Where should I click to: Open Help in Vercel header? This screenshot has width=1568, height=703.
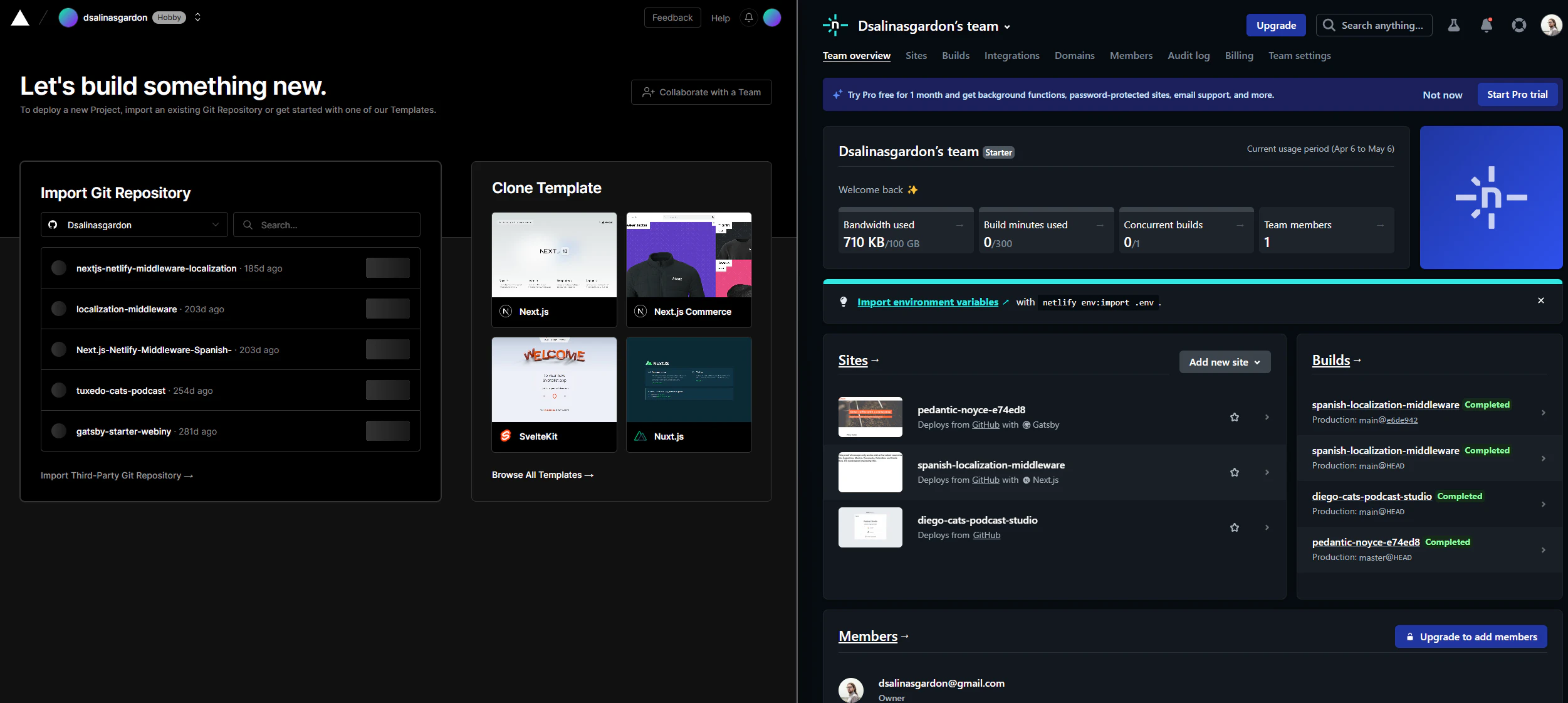click(x=720, y=18)
